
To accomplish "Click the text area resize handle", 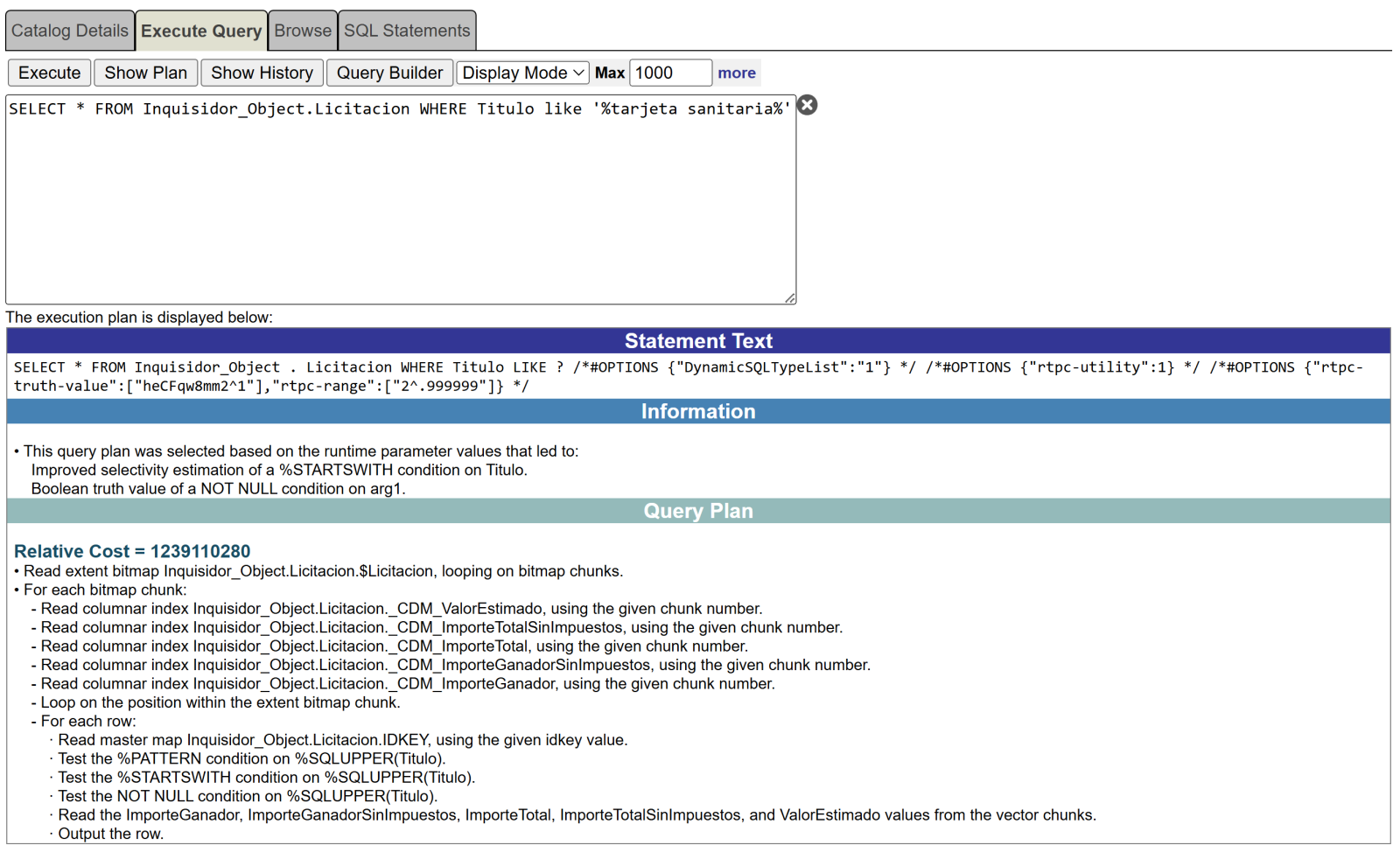I will click(x=790, y=298).
